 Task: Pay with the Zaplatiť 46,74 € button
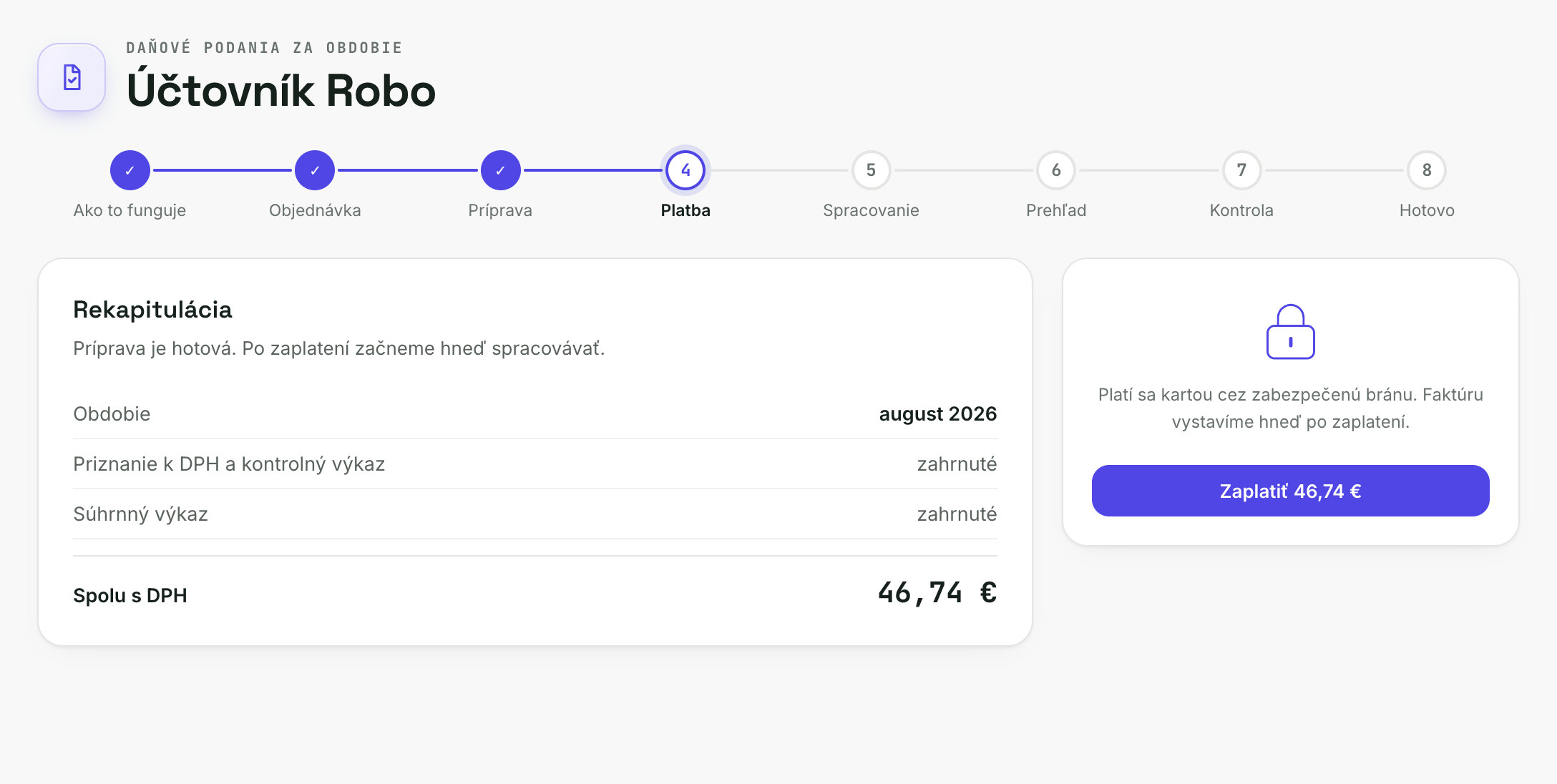pyautogui.click(x=1291, y=491)
